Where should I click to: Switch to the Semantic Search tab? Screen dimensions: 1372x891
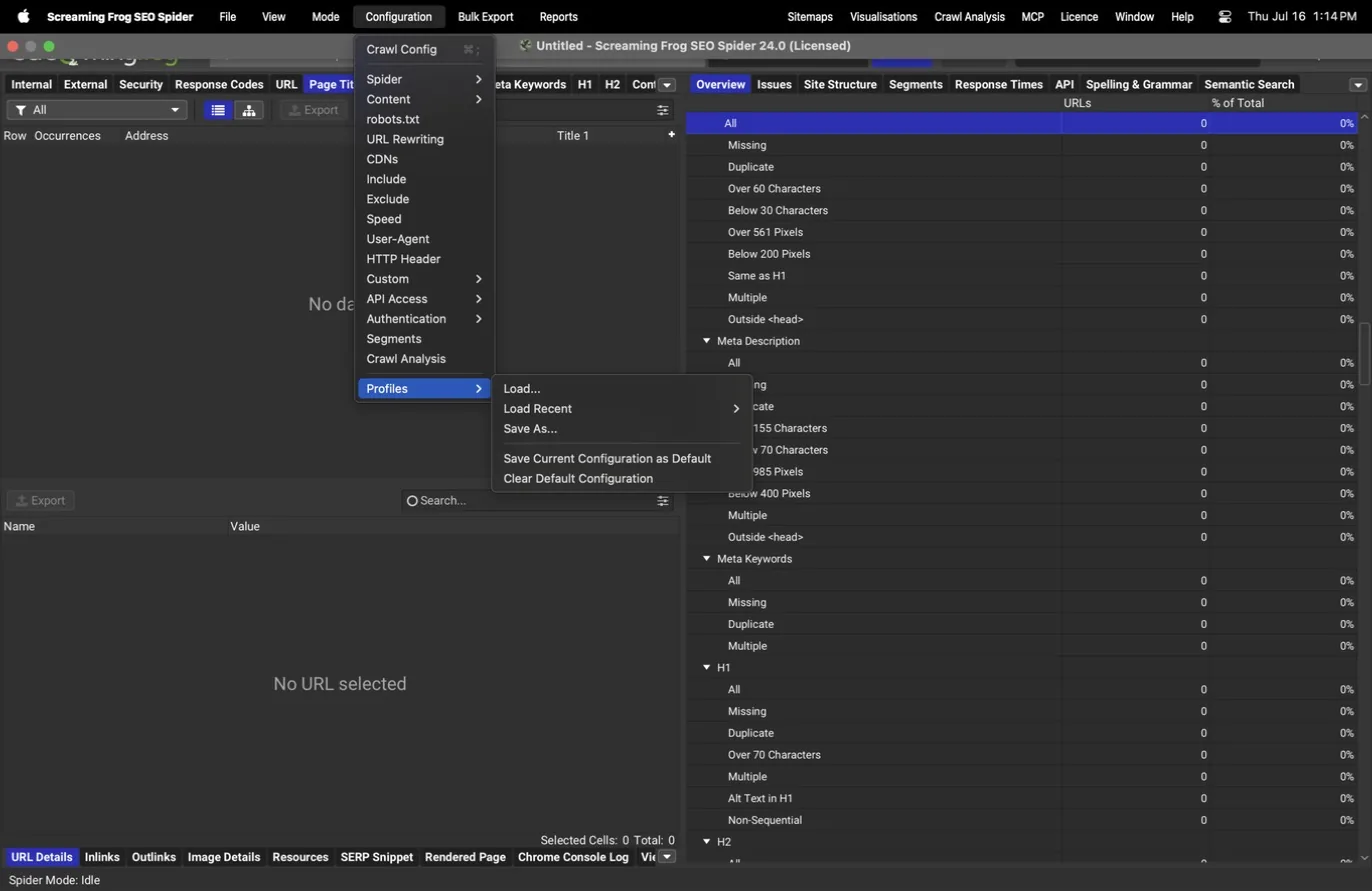point(1249,85)
